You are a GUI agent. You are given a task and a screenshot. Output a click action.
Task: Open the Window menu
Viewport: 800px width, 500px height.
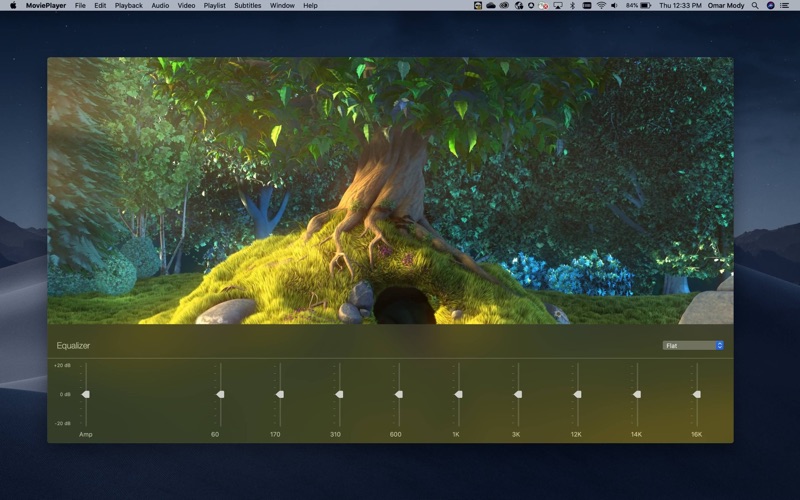[x=282, y=6]
